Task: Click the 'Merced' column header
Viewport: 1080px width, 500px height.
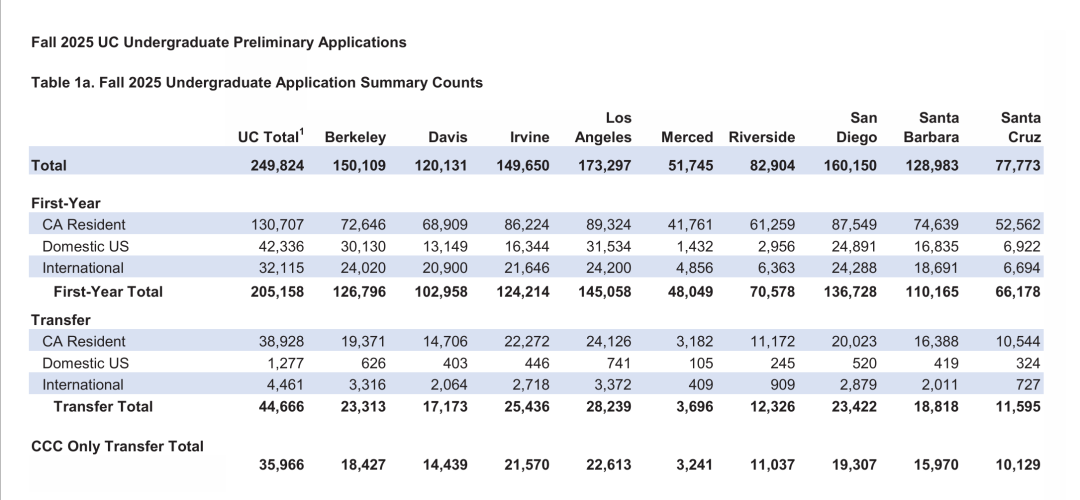Action: (x=687, y=137)
